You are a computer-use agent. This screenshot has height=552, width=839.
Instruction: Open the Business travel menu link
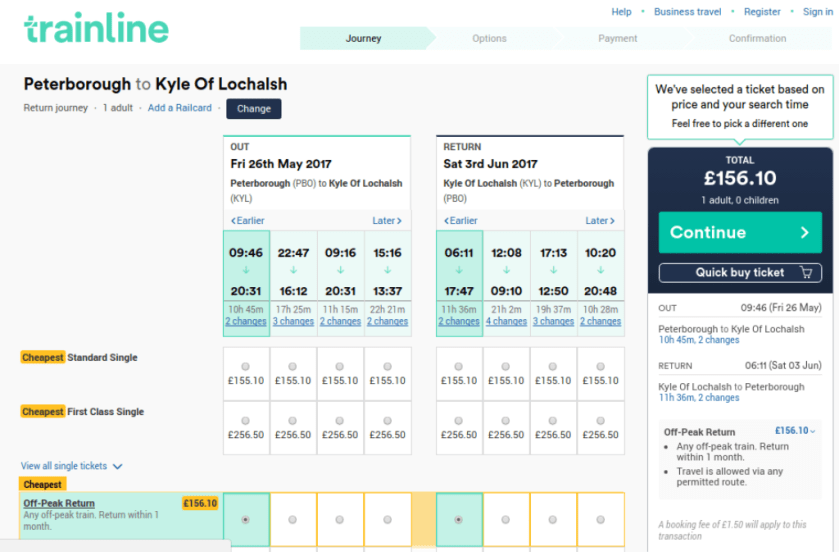click(687, 12)
